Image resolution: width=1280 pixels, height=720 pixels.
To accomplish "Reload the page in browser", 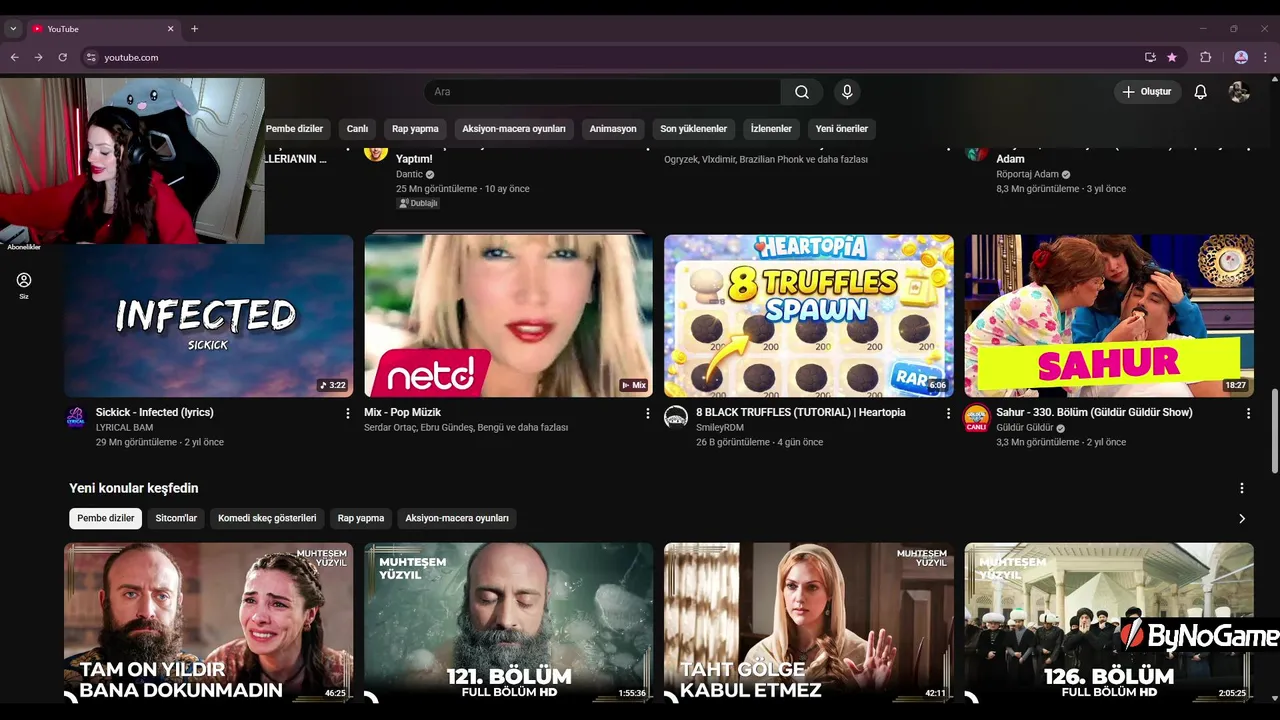I will 63,57.
